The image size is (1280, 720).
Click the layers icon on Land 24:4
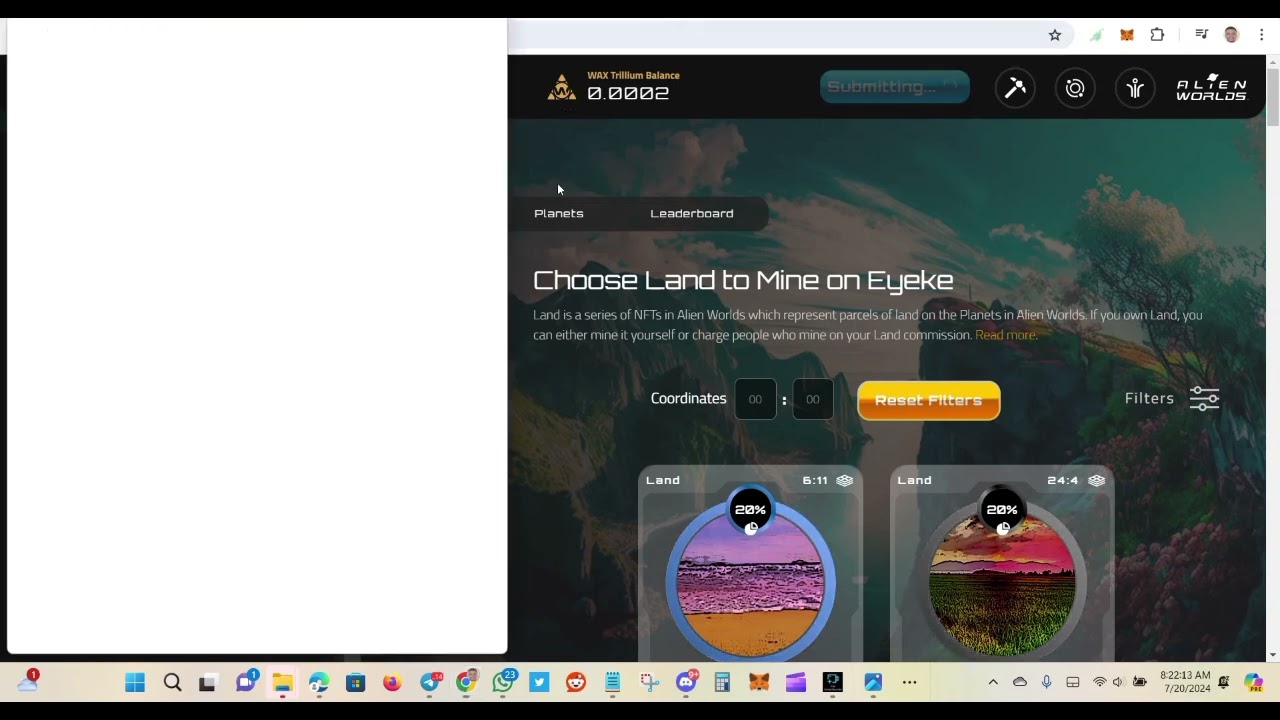[1097, 481]
